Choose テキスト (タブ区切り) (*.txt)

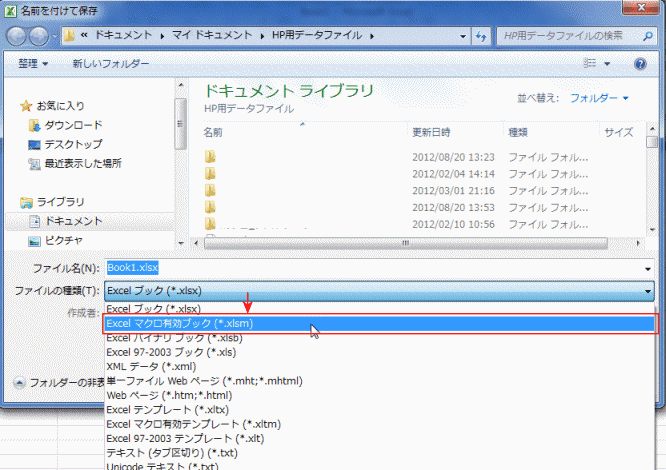click(x=379, y=453)
